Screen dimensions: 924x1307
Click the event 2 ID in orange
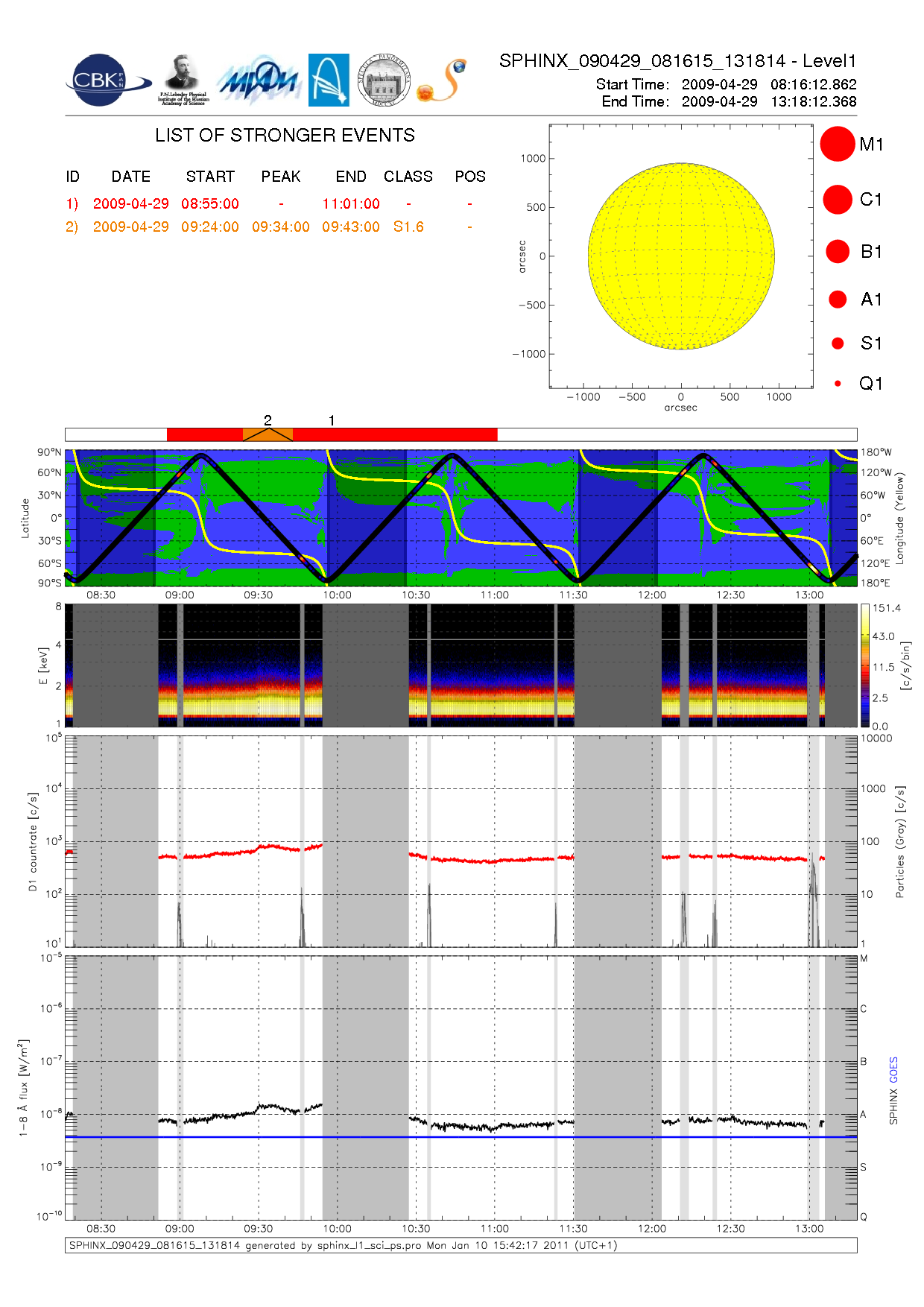point(72,227)
